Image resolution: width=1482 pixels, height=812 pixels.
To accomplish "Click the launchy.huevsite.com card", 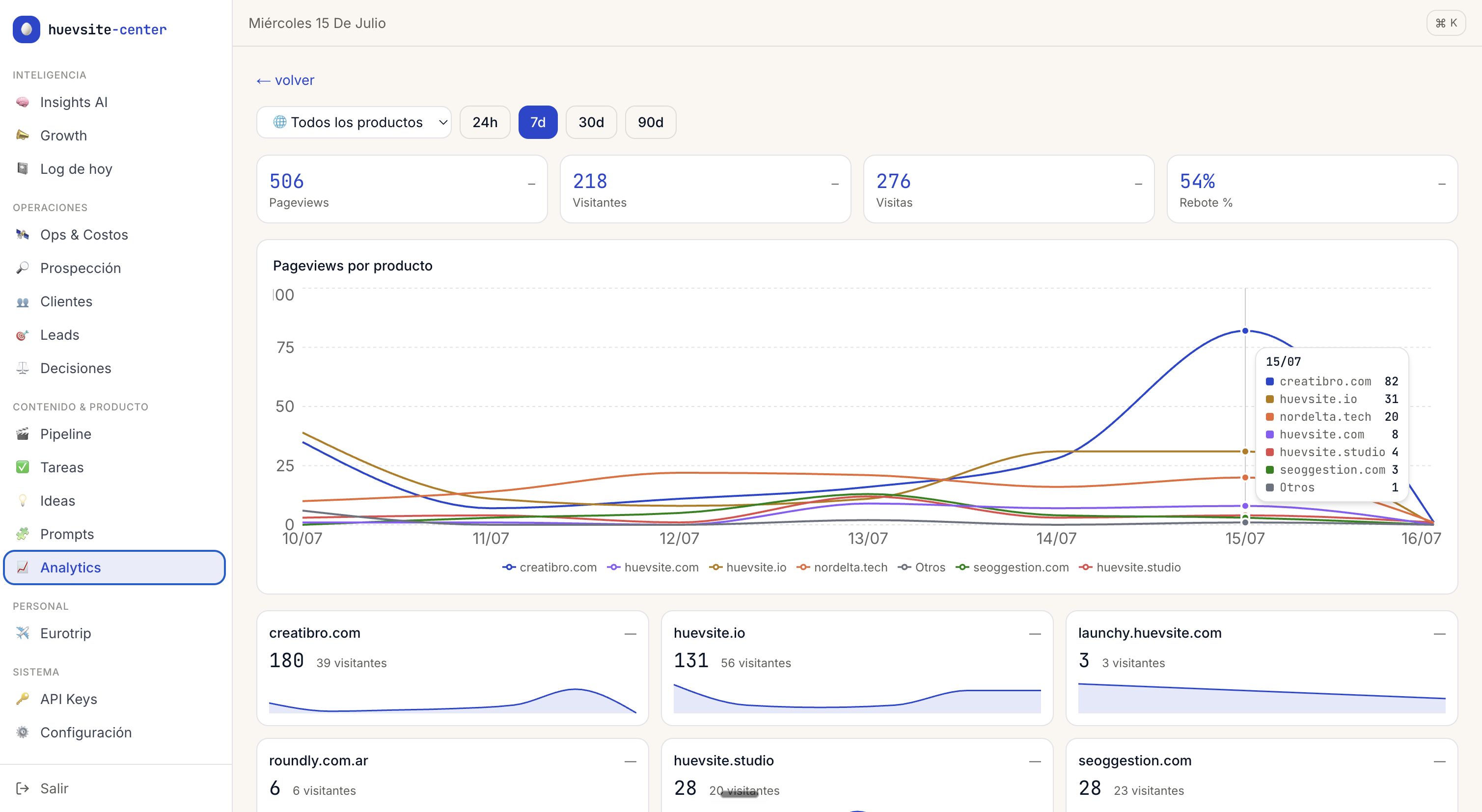I will [1262, 668].
